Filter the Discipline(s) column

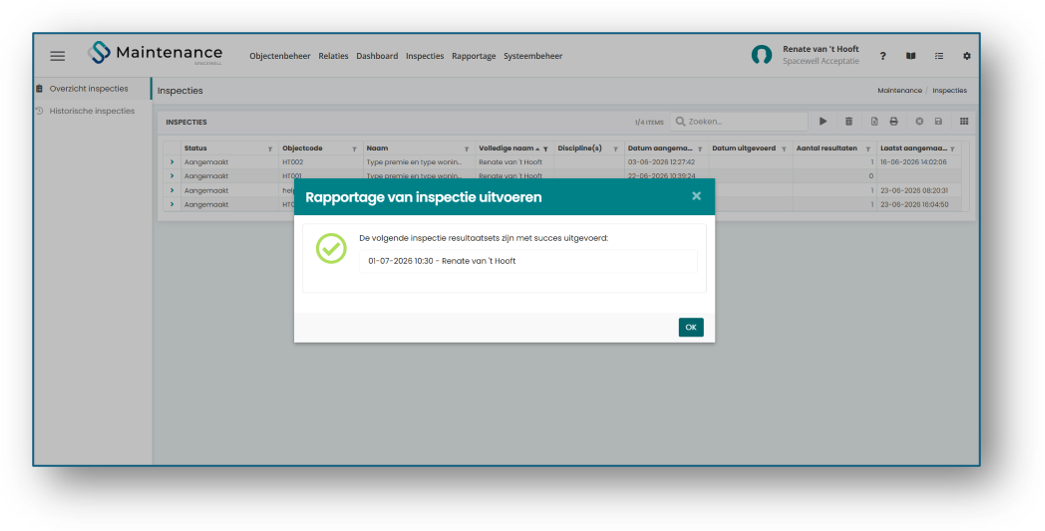click(615, 149)
